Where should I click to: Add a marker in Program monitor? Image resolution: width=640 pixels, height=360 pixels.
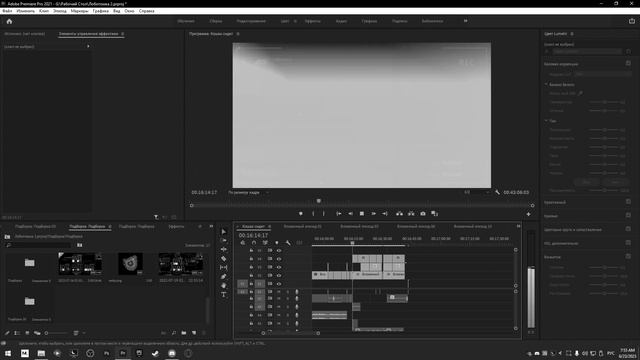coord(301,213)
